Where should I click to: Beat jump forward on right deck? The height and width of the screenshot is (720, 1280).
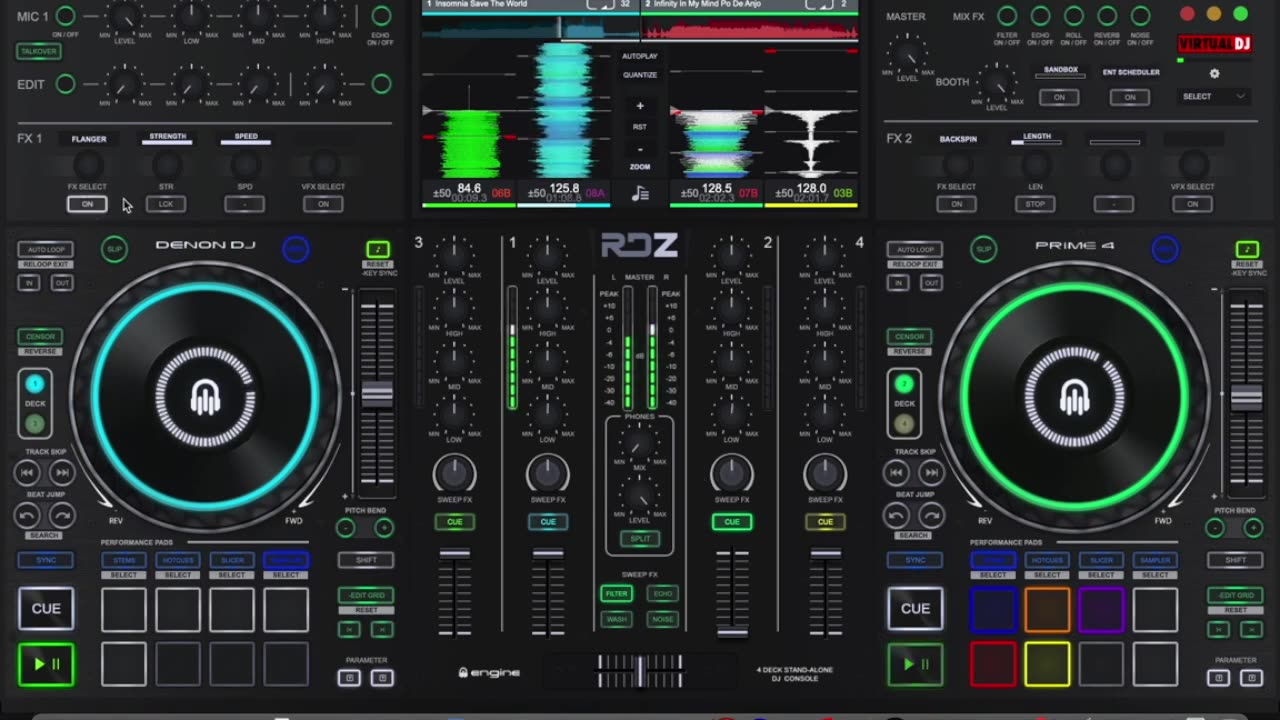click(x=931, y=516)
